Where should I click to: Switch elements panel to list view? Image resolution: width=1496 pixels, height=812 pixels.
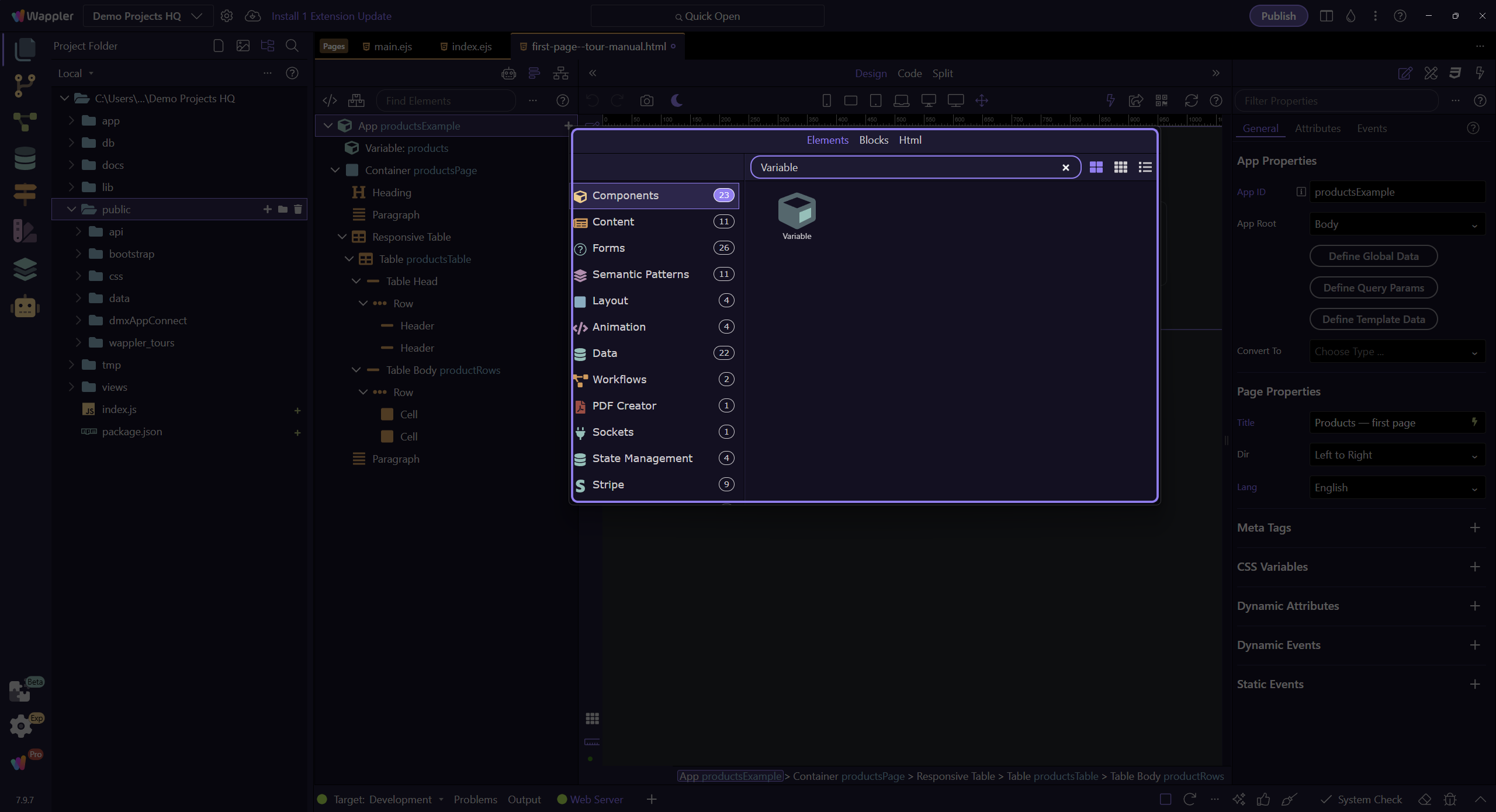(1145, 168)
